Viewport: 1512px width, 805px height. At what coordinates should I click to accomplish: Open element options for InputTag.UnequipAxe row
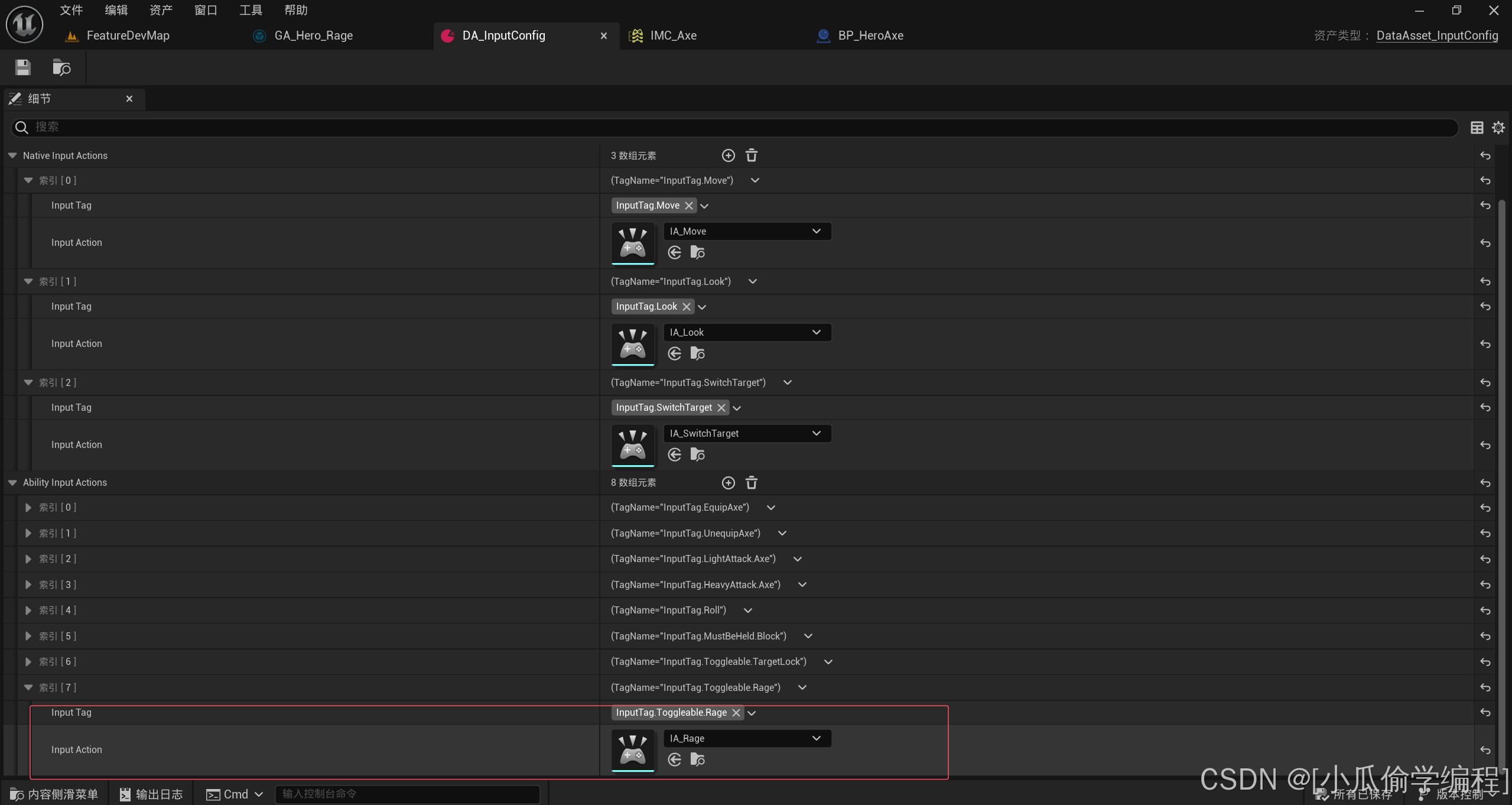click(782, 534)
